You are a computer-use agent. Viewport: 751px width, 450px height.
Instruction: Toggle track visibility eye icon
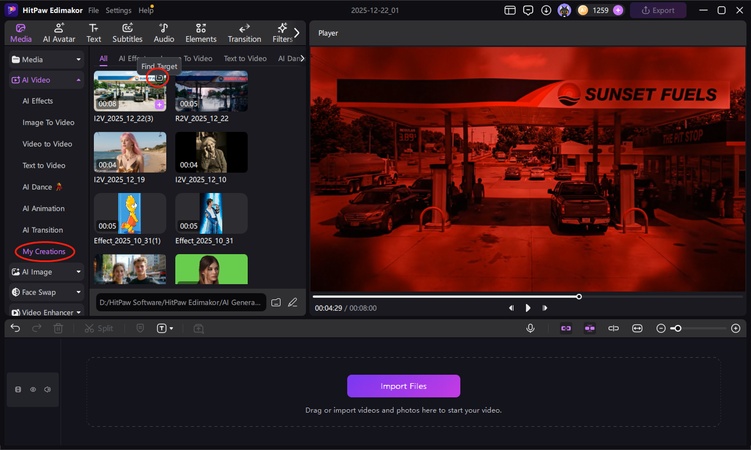coord(33,389)
